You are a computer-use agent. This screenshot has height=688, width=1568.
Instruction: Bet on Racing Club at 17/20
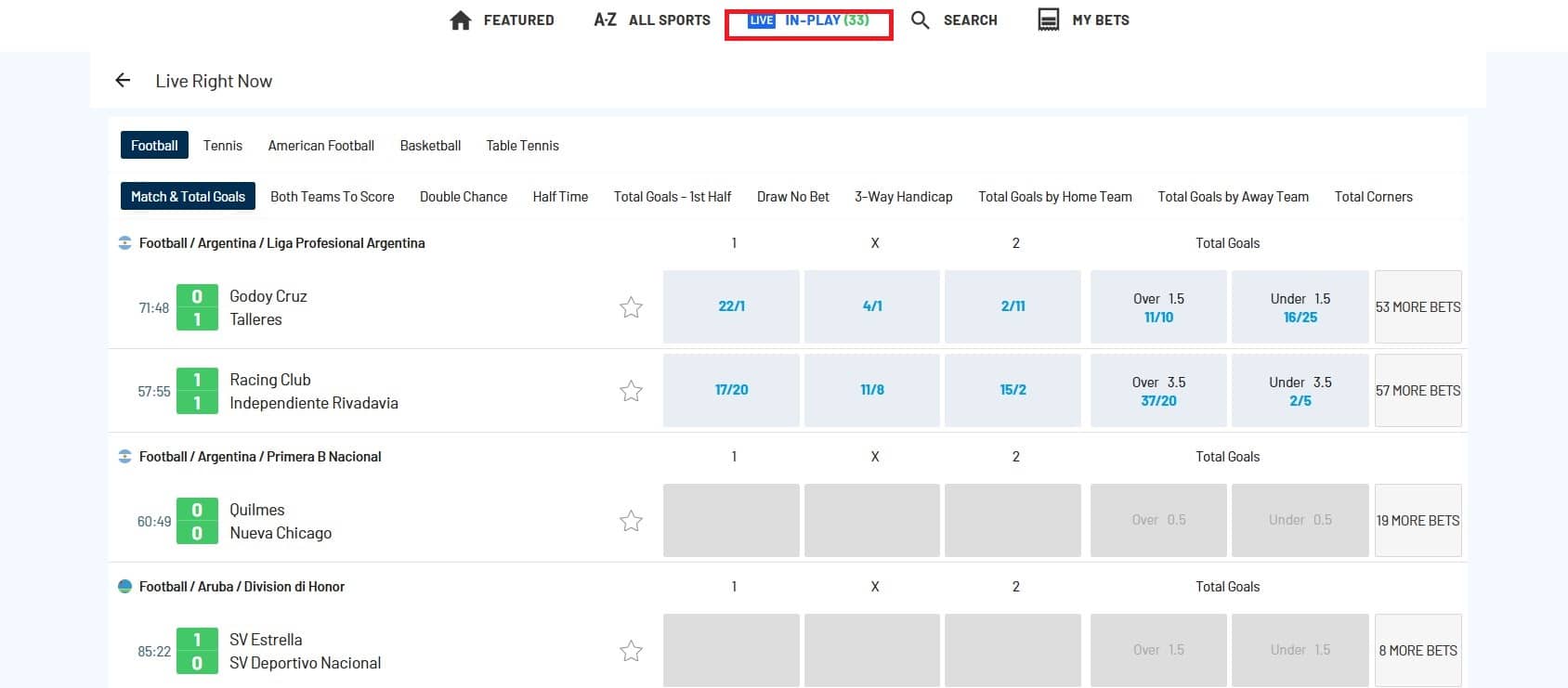(x=731, y=390)
